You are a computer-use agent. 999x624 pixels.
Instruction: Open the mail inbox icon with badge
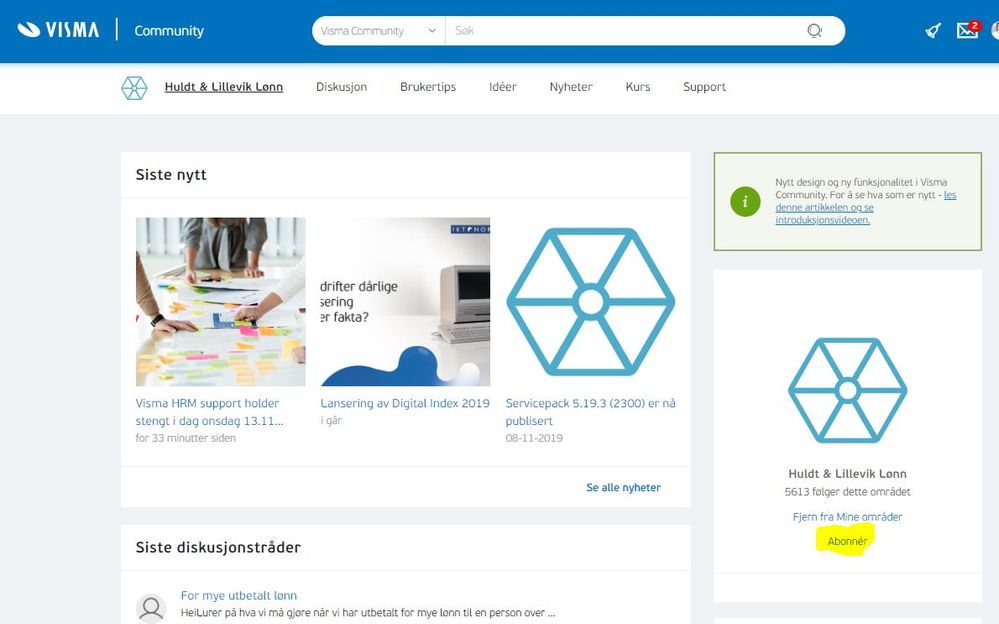[967, 29]
